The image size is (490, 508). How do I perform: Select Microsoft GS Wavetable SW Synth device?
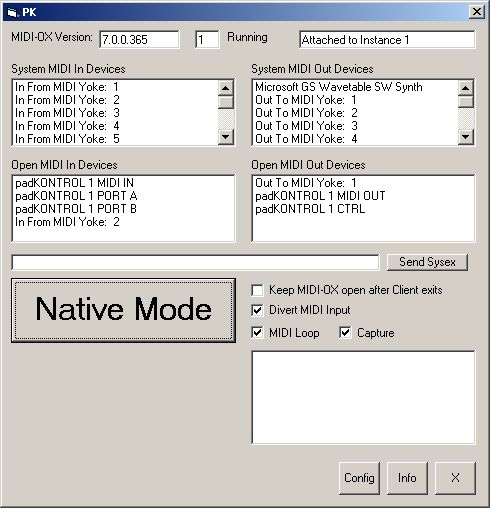click(x=339, y=87)
